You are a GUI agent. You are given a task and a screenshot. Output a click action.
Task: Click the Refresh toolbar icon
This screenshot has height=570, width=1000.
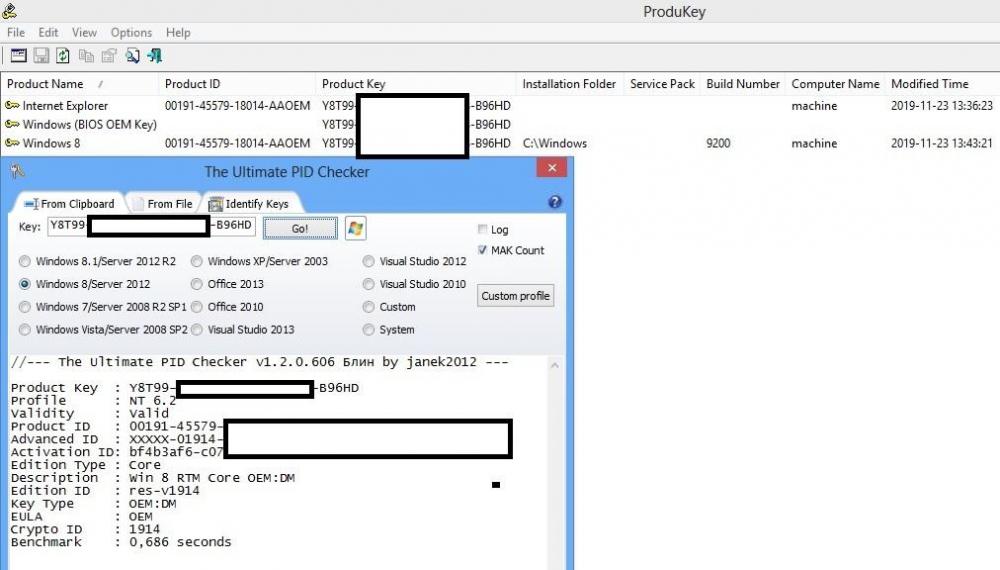click(63, 56)
